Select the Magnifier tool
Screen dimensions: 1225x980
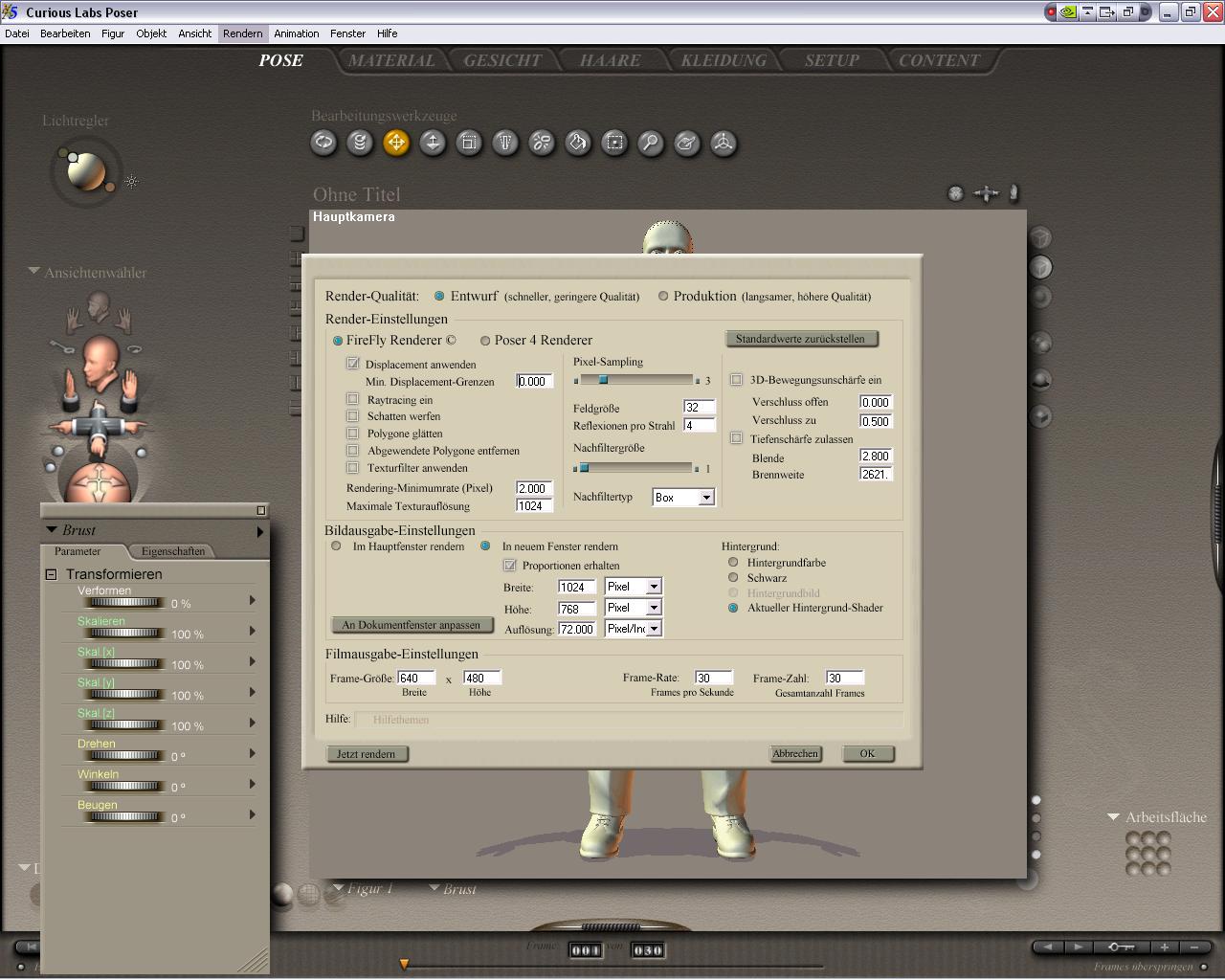(651, 143)
